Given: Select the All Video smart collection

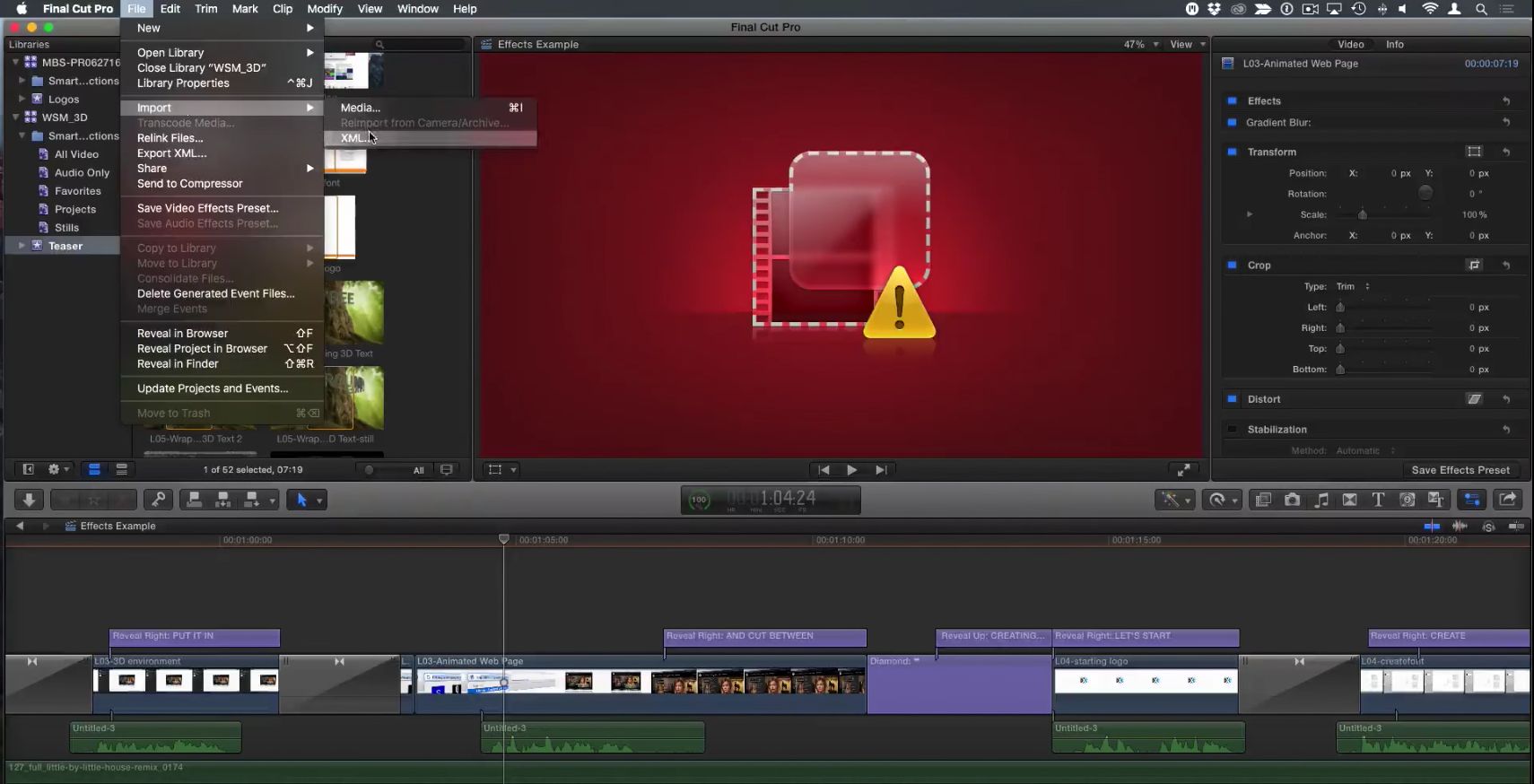Looking at the screenshot, I should pos(76,154).
